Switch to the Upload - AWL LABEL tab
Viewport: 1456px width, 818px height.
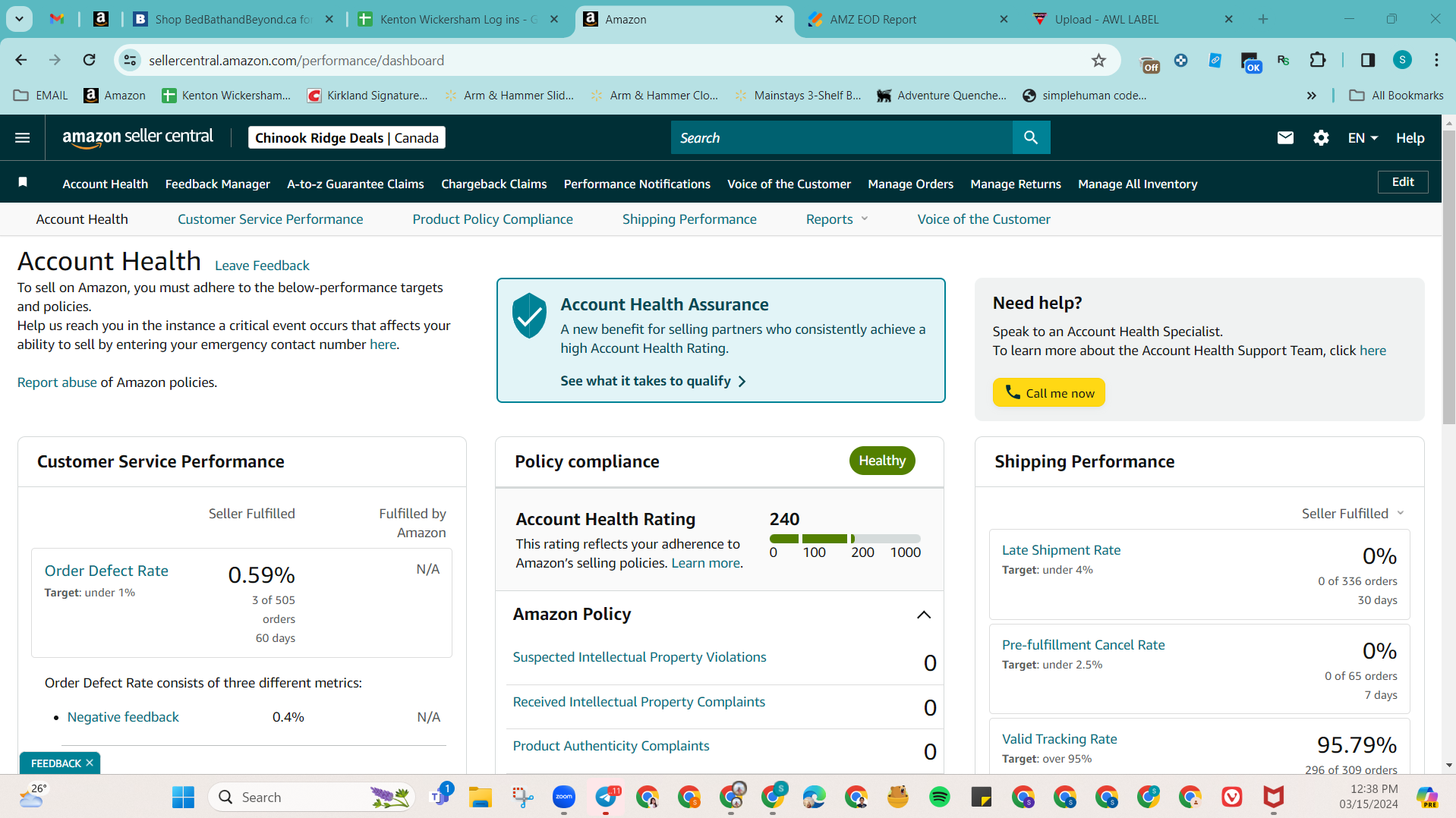(1133, 19)
